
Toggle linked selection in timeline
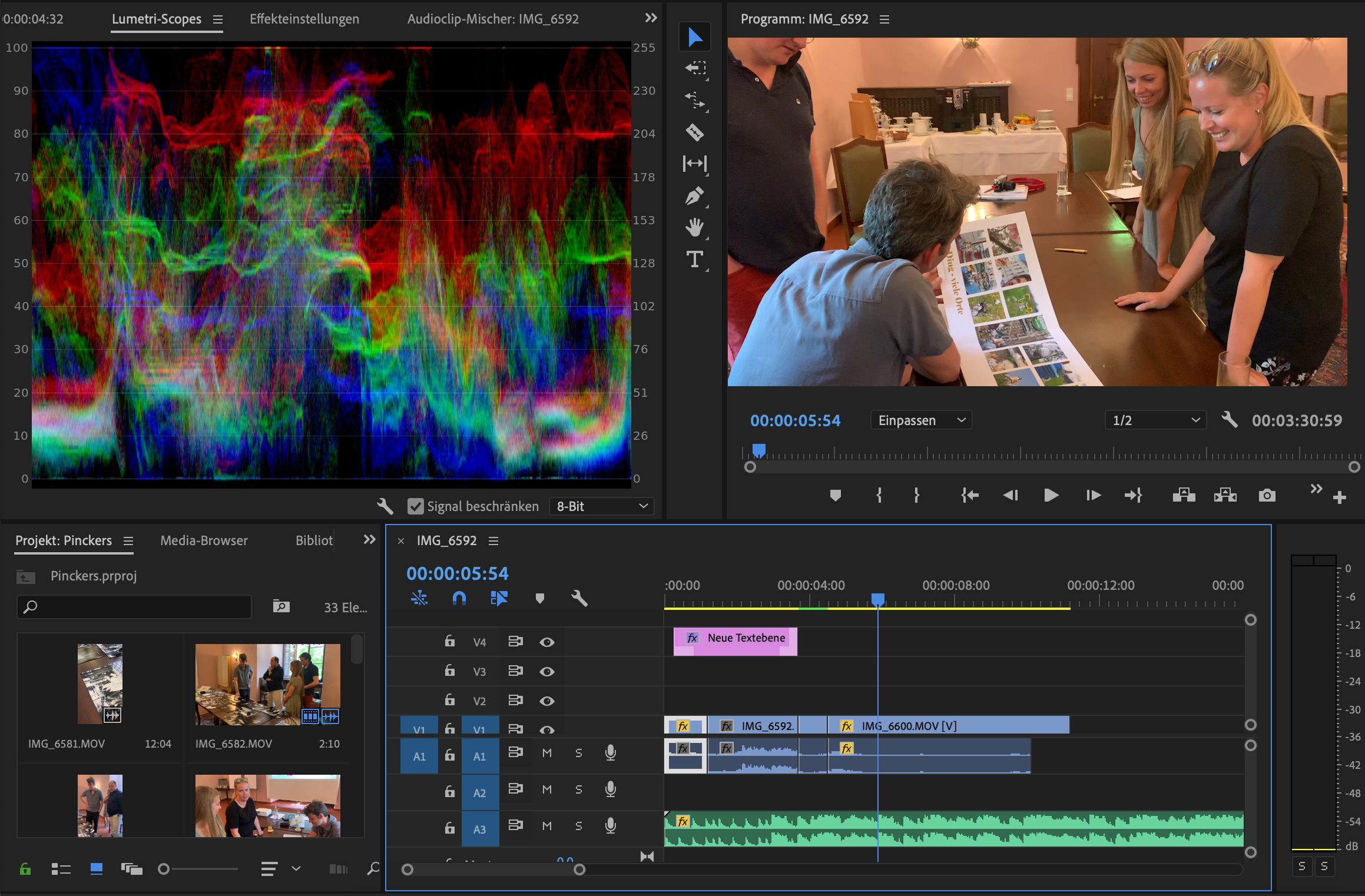coord(499,599)
